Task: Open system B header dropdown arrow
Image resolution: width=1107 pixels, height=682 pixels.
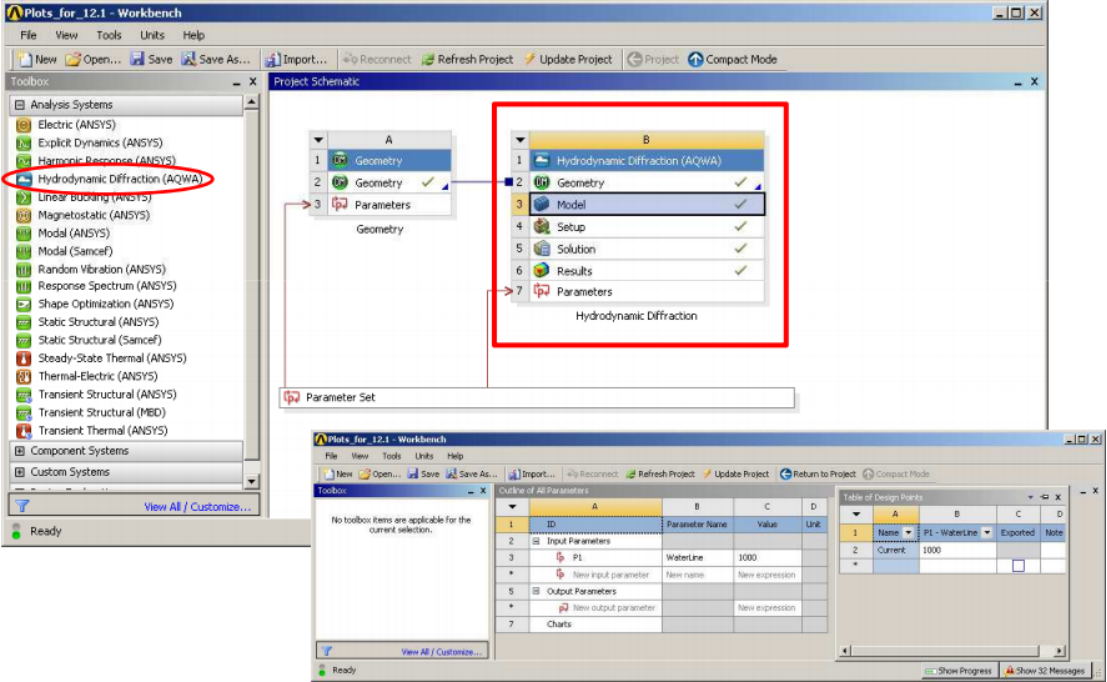Action: [x=520, y=140]
